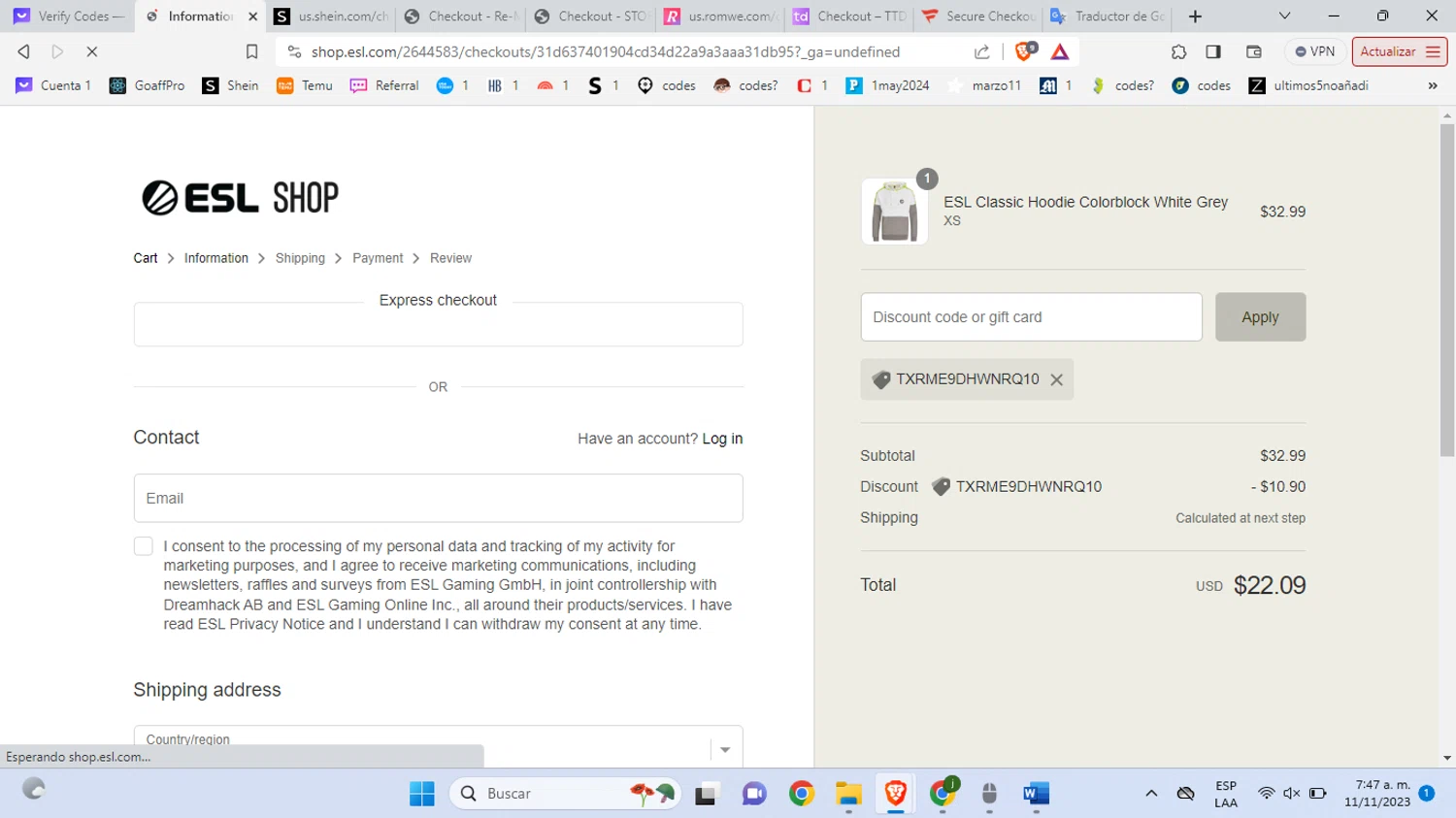Open the tab search dropdown chevron
Viewport: 1456px width, 818px height.
(x=1284, y=16)
